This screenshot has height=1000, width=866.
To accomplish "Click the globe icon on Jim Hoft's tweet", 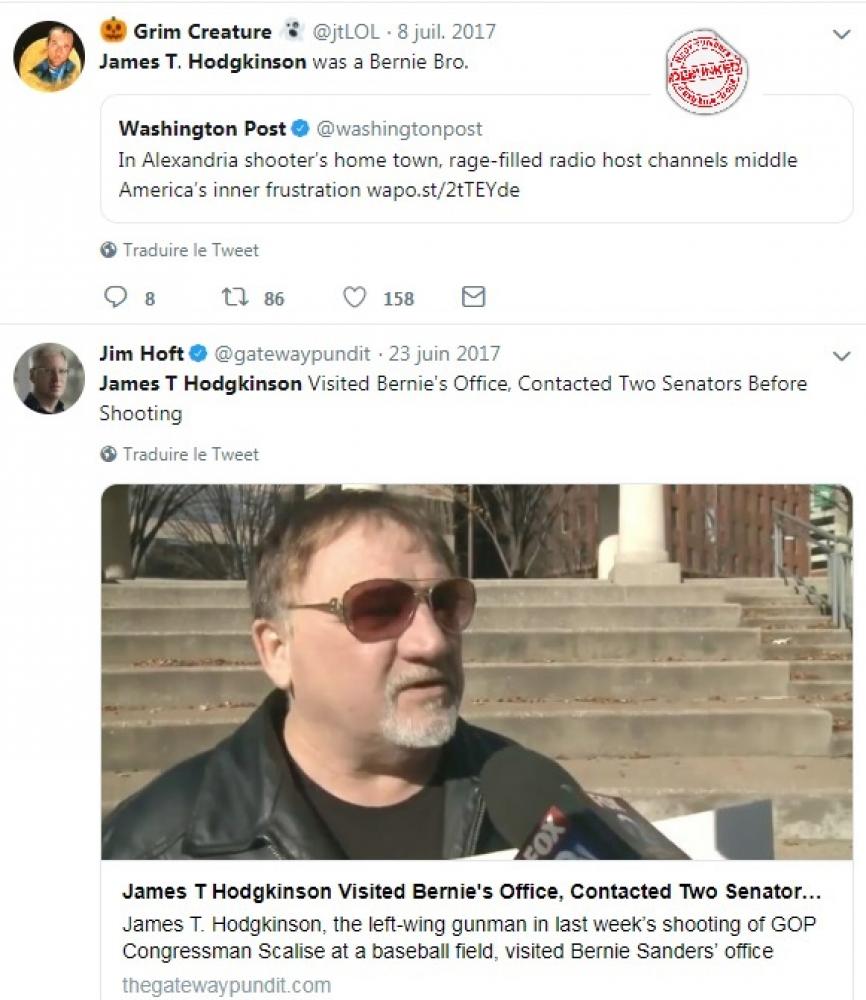I will tap(108, 454).
